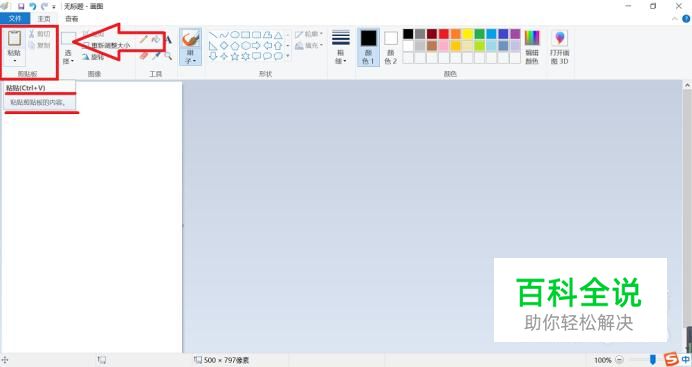This screenshot has width=692, height=367.
Task: Pick the Down arrow shape
Action: [213, 56]
